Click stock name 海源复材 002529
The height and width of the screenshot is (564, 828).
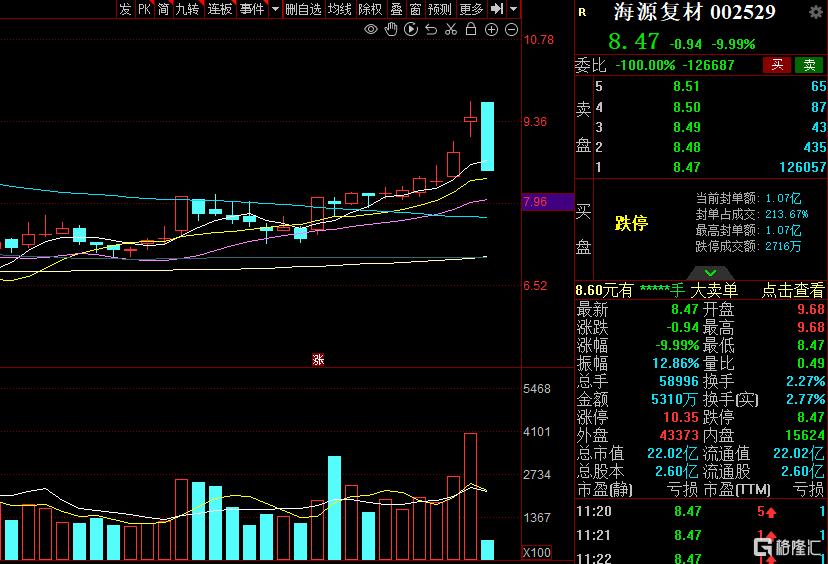pos(695,12)
